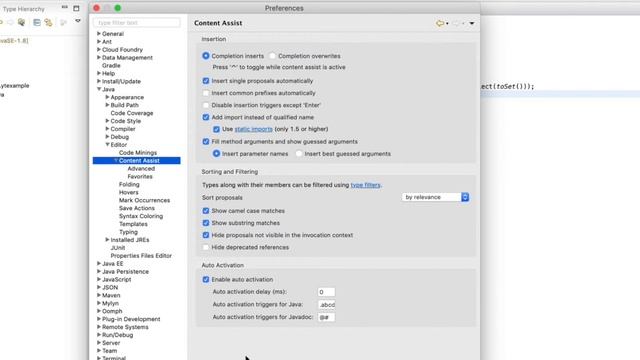Image resolution: width=640 pixels, height=360 pixels.
Task: Open Favorites under Content Assist
Action: point(140,176)
